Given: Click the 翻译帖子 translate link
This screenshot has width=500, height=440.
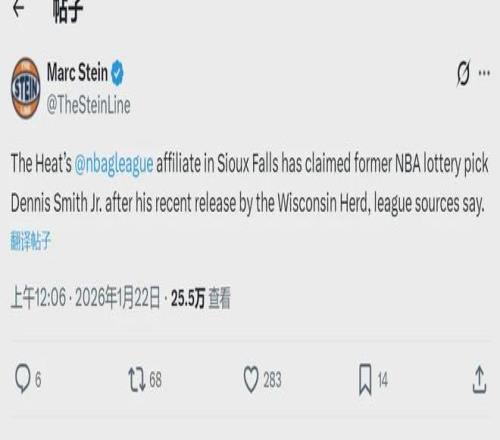Looking at the screenshot, I should click(30, 240).
